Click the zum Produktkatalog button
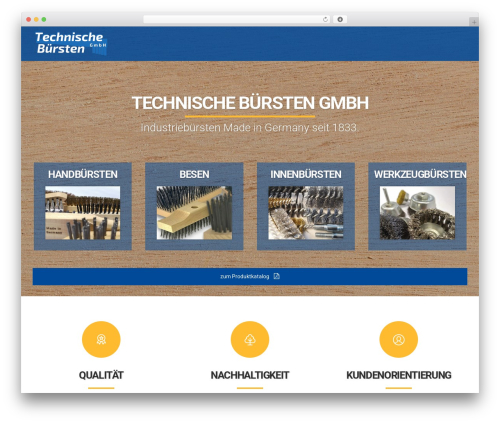This screenshot has height=423, width=500. coord(250,276)
